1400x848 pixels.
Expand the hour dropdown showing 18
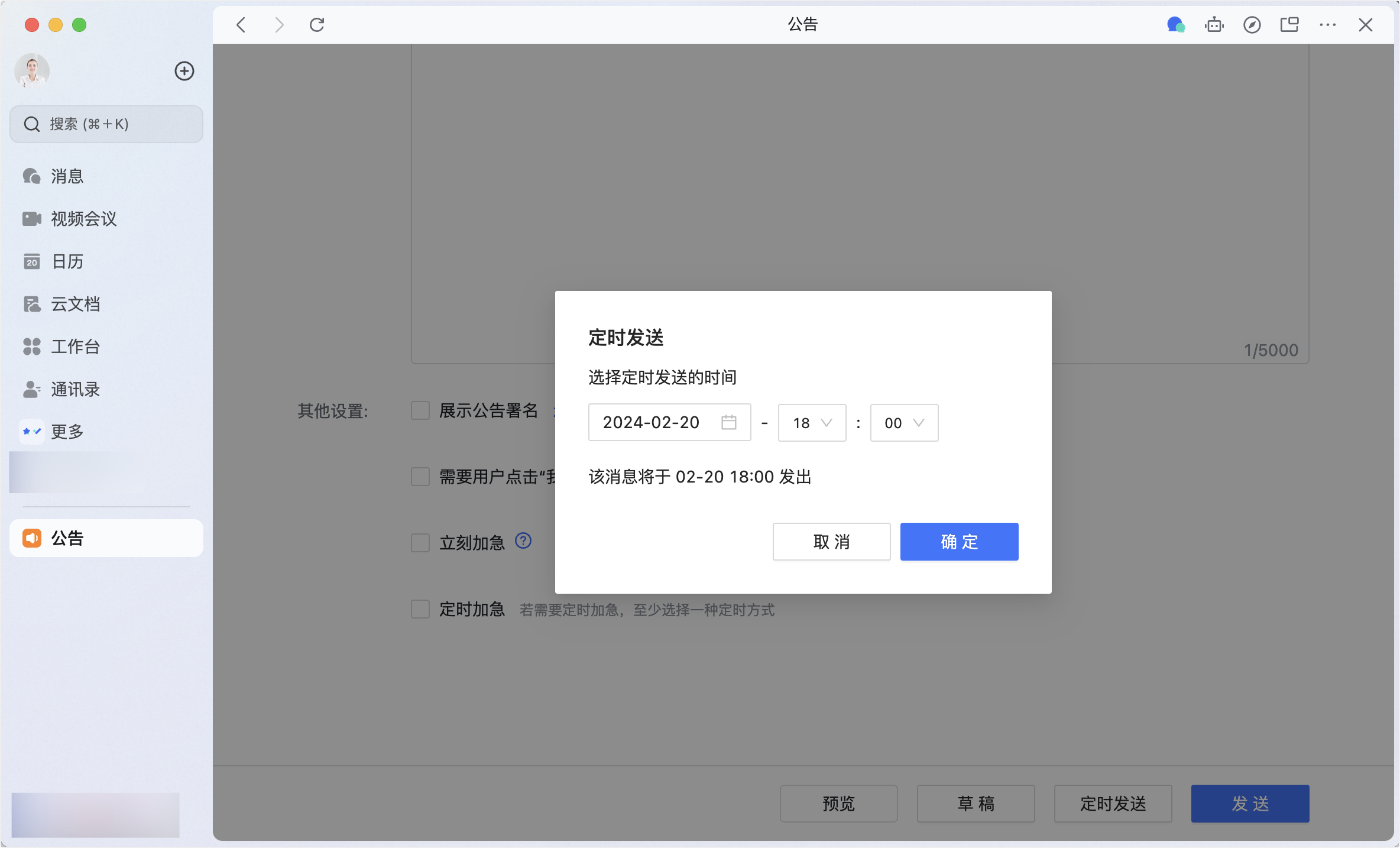pos(812,423)
